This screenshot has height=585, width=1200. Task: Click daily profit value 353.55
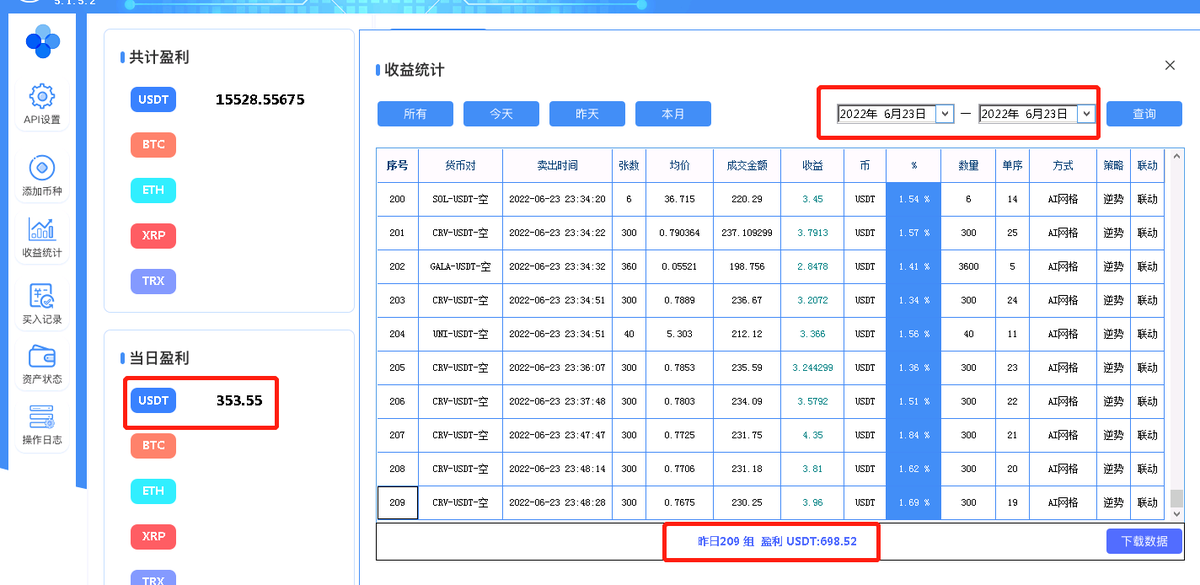239,401
